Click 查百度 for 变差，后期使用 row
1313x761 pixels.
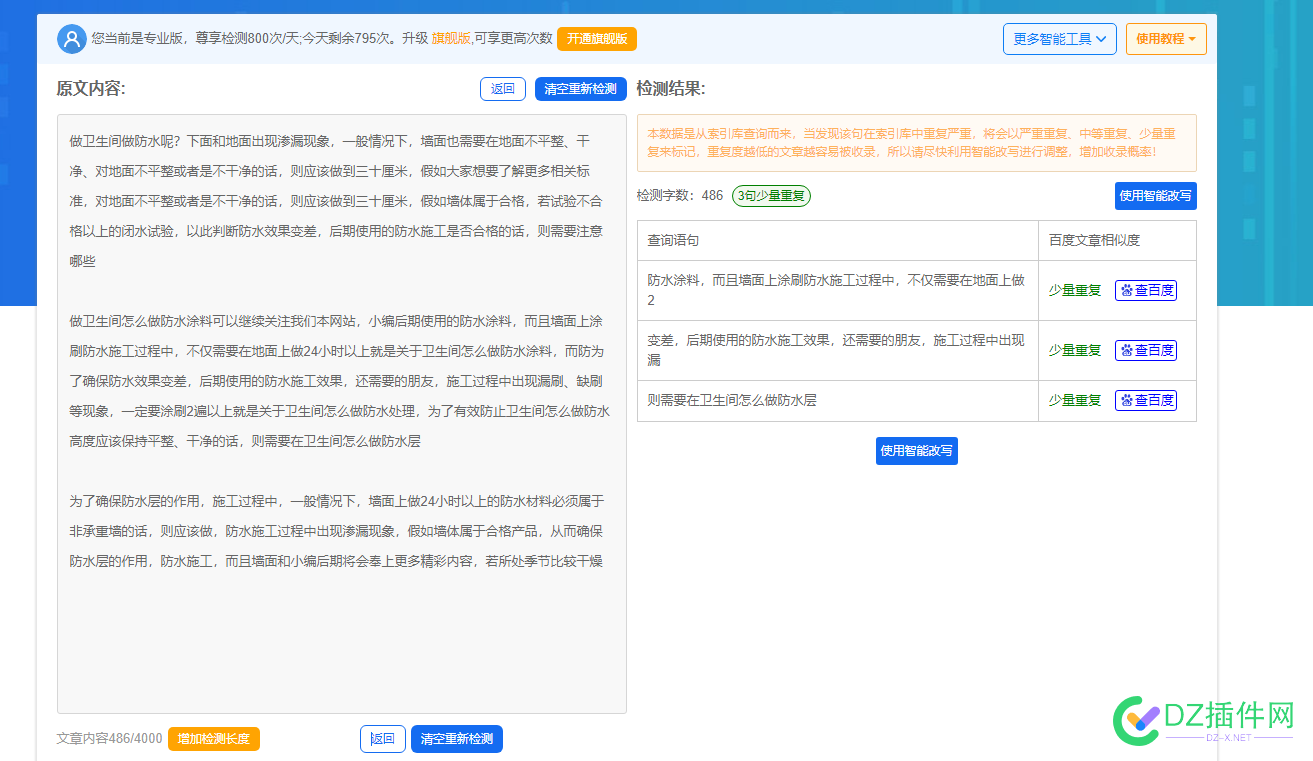(1146, 351)
